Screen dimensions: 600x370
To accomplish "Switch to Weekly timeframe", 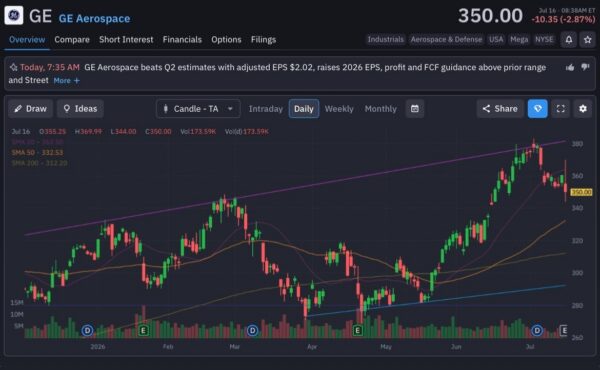I will [339, 109].
